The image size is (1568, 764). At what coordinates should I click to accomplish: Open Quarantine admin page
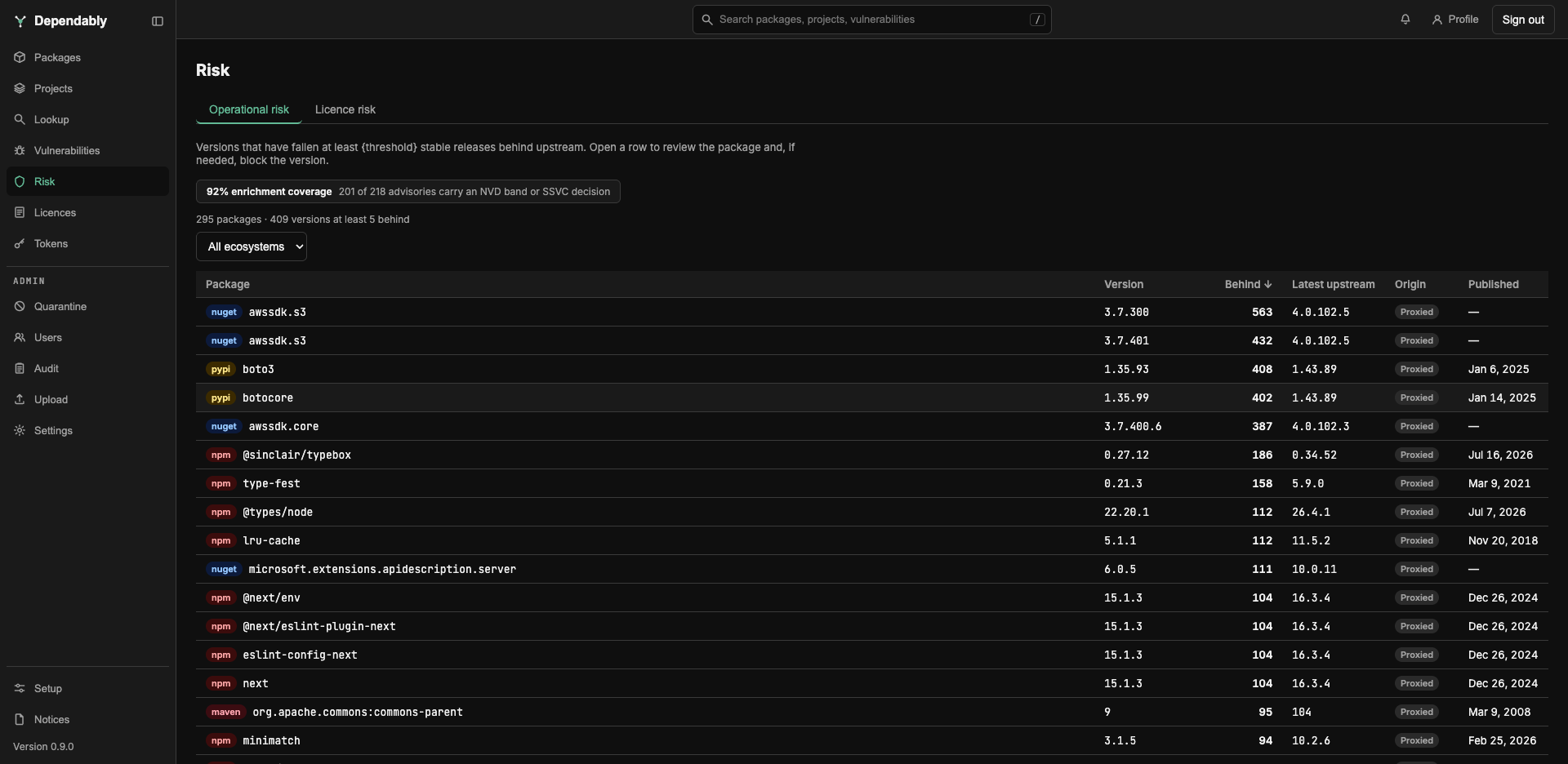click(87, 306)
